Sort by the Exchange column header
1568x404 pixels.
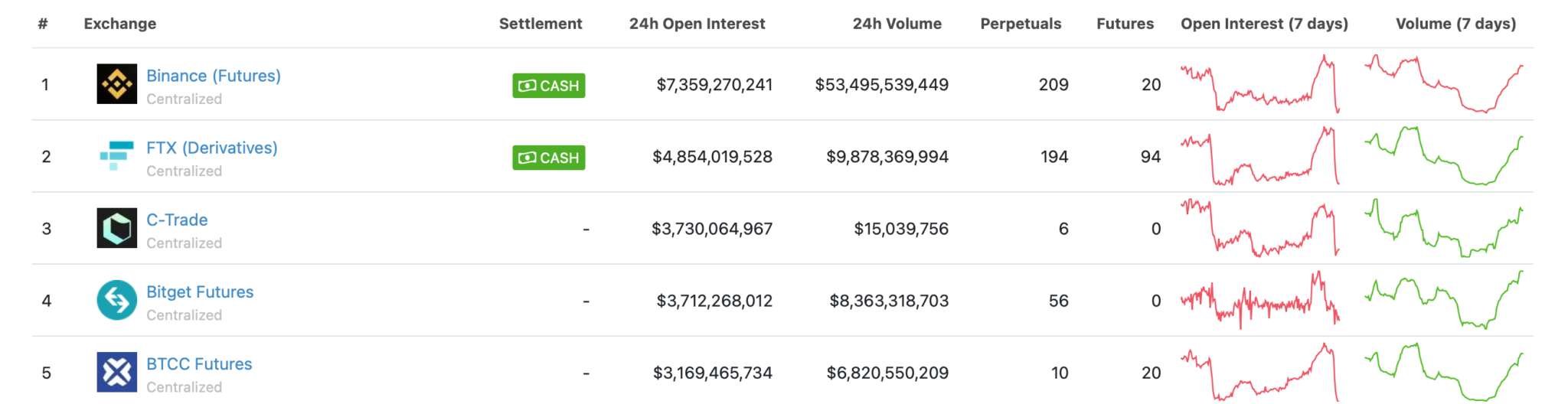119,24
